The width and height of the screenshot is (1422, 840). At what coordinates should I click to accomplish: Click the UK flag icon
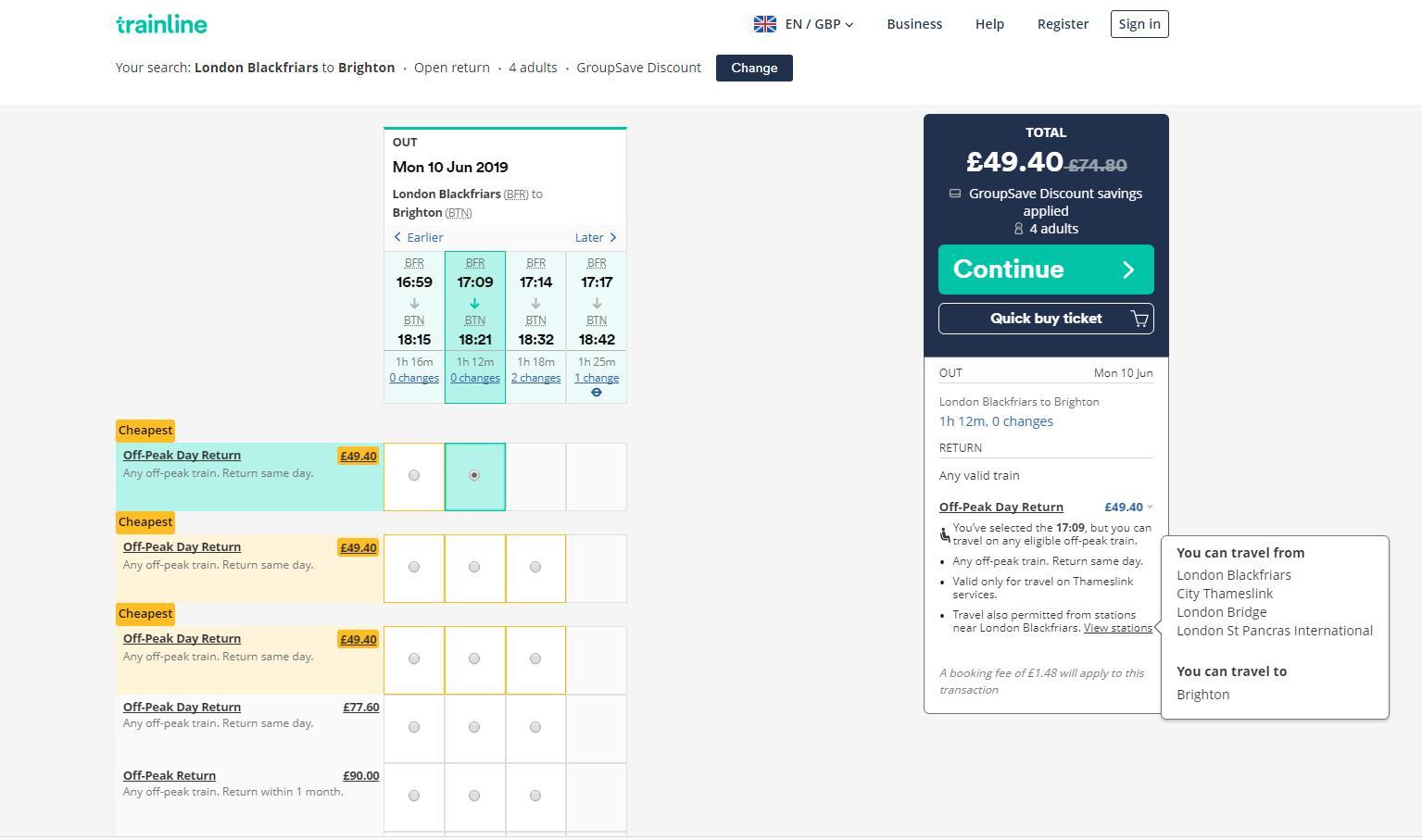click(764, 24)
